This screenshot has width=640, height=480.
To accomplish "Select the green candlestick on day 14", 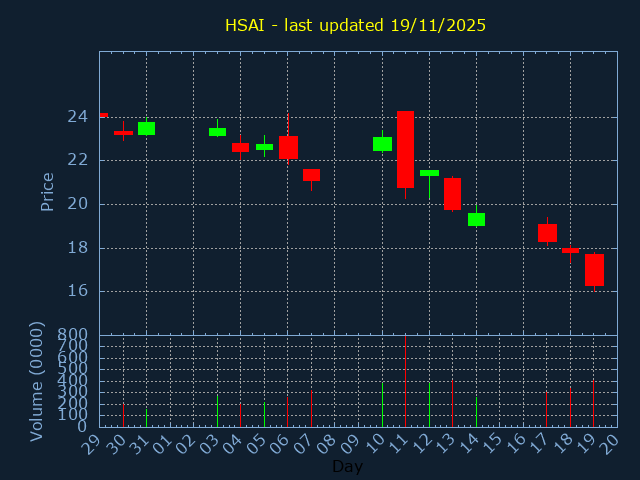I will coord(476,219).
